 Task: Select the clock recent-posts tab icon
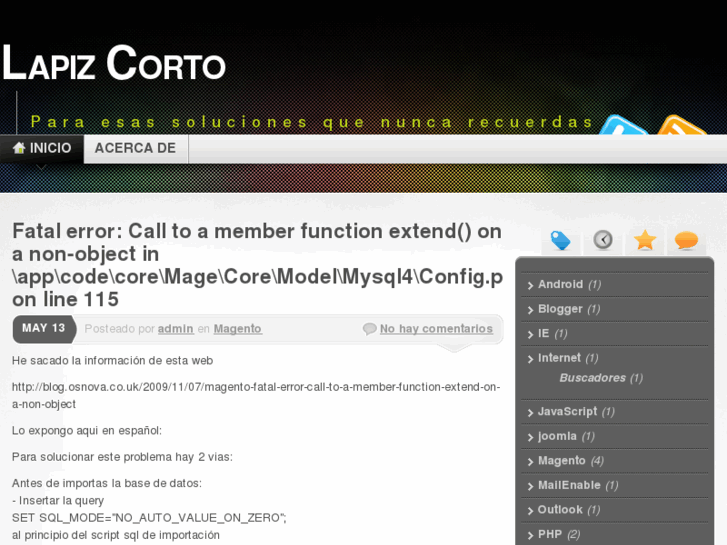pos(603,240)
